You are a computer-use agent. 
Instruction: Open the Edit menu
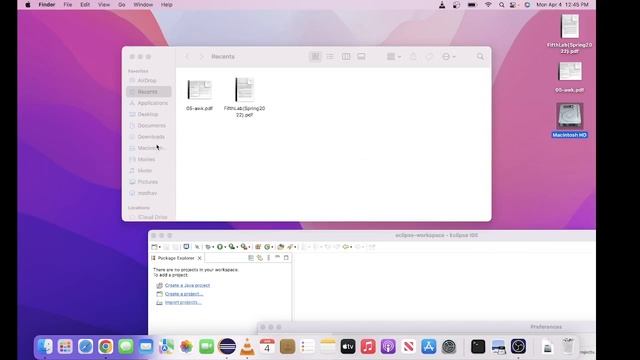[x=85, y=5]
